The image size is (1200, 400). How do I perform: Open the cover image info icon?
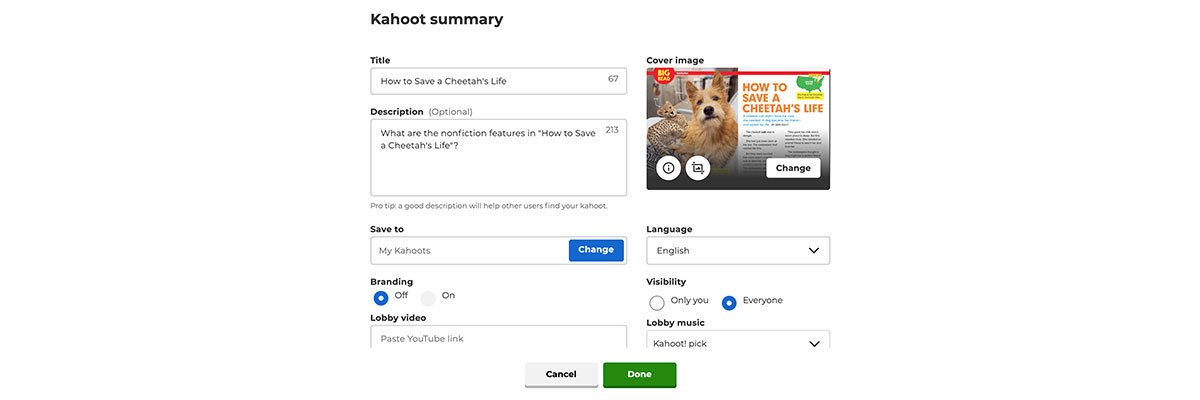669,168
